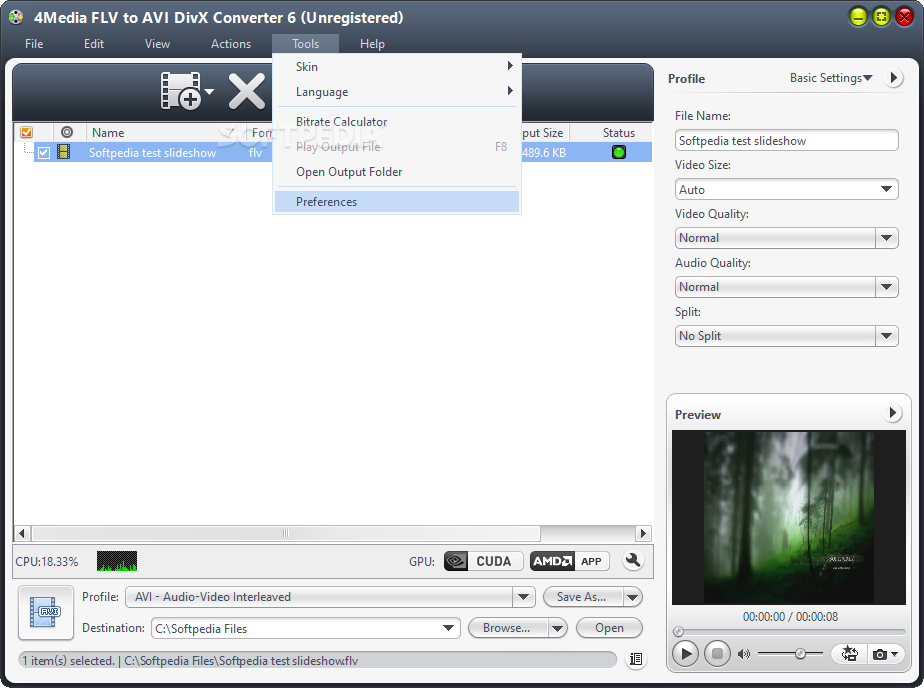Open the Audio Quality dropdown
924x688 pixels.
pos(886,287)
